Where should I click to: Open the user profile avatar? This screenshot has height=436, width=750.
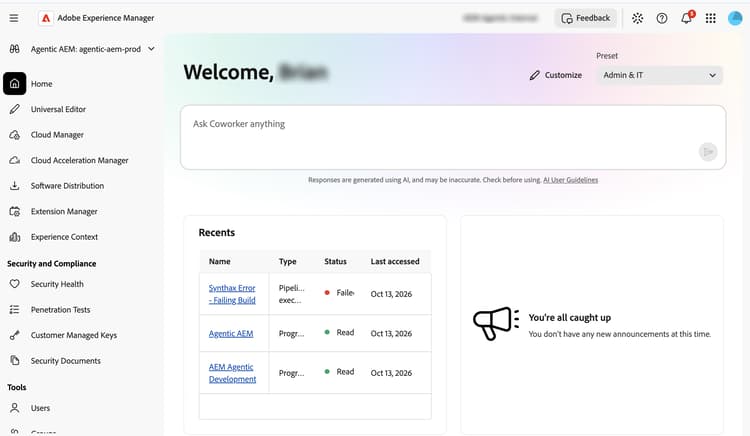735,18
